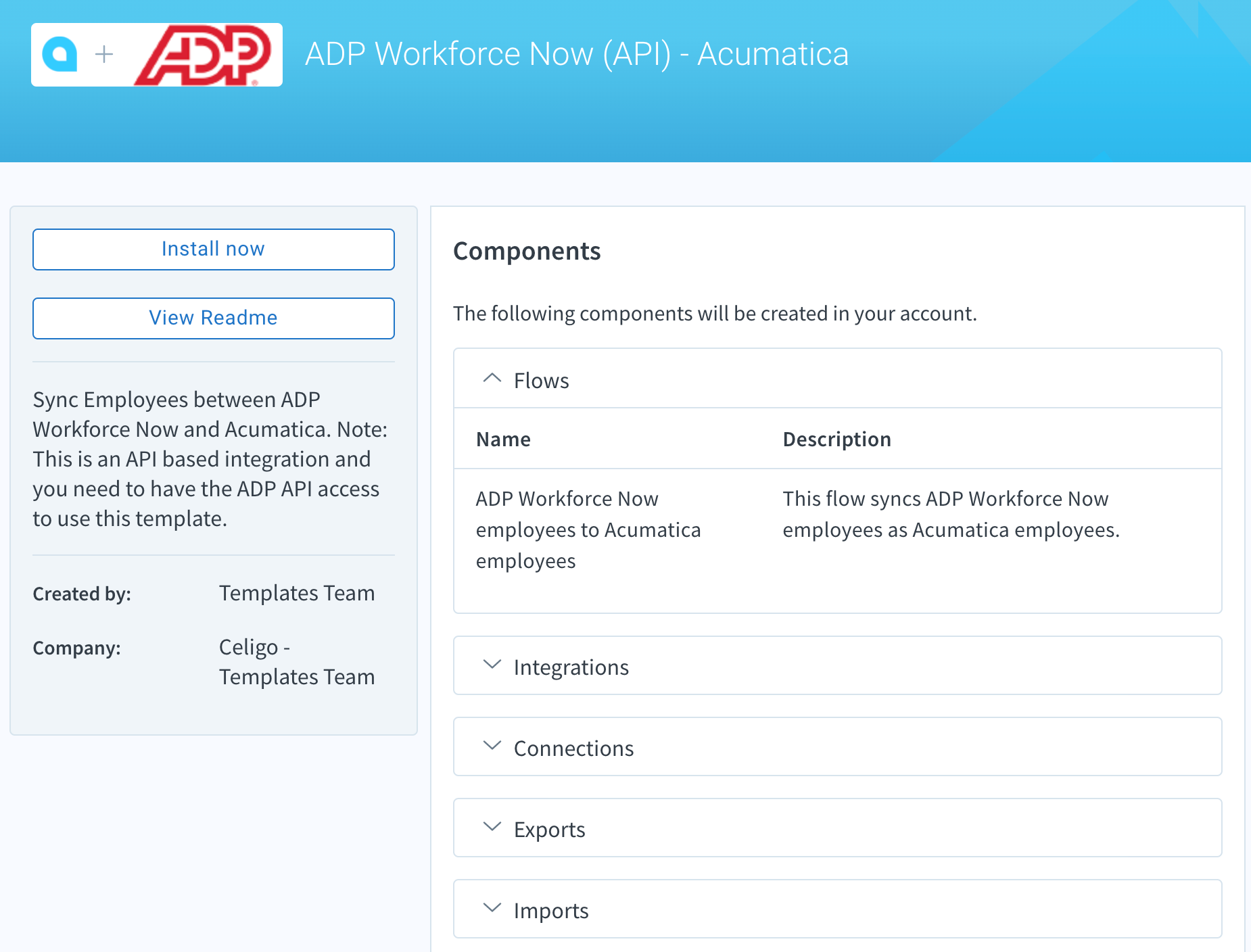The width and height of the screenshot is (1251, 952).
Task: Click Templates Team next to Created by
Action: pos(297,593)
